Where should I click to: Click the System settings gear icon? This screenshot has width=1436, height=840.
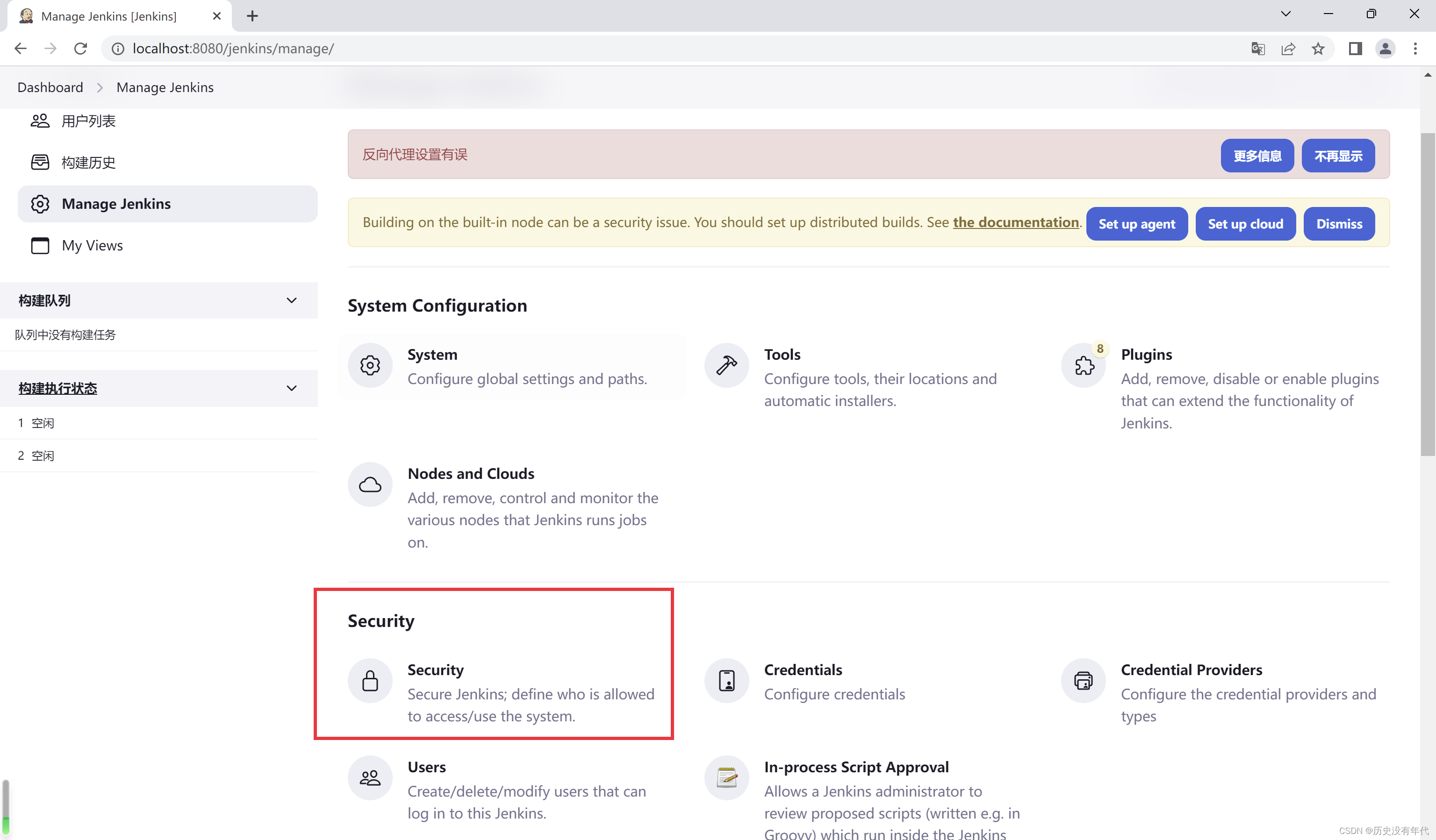click(x=370, y=364)
